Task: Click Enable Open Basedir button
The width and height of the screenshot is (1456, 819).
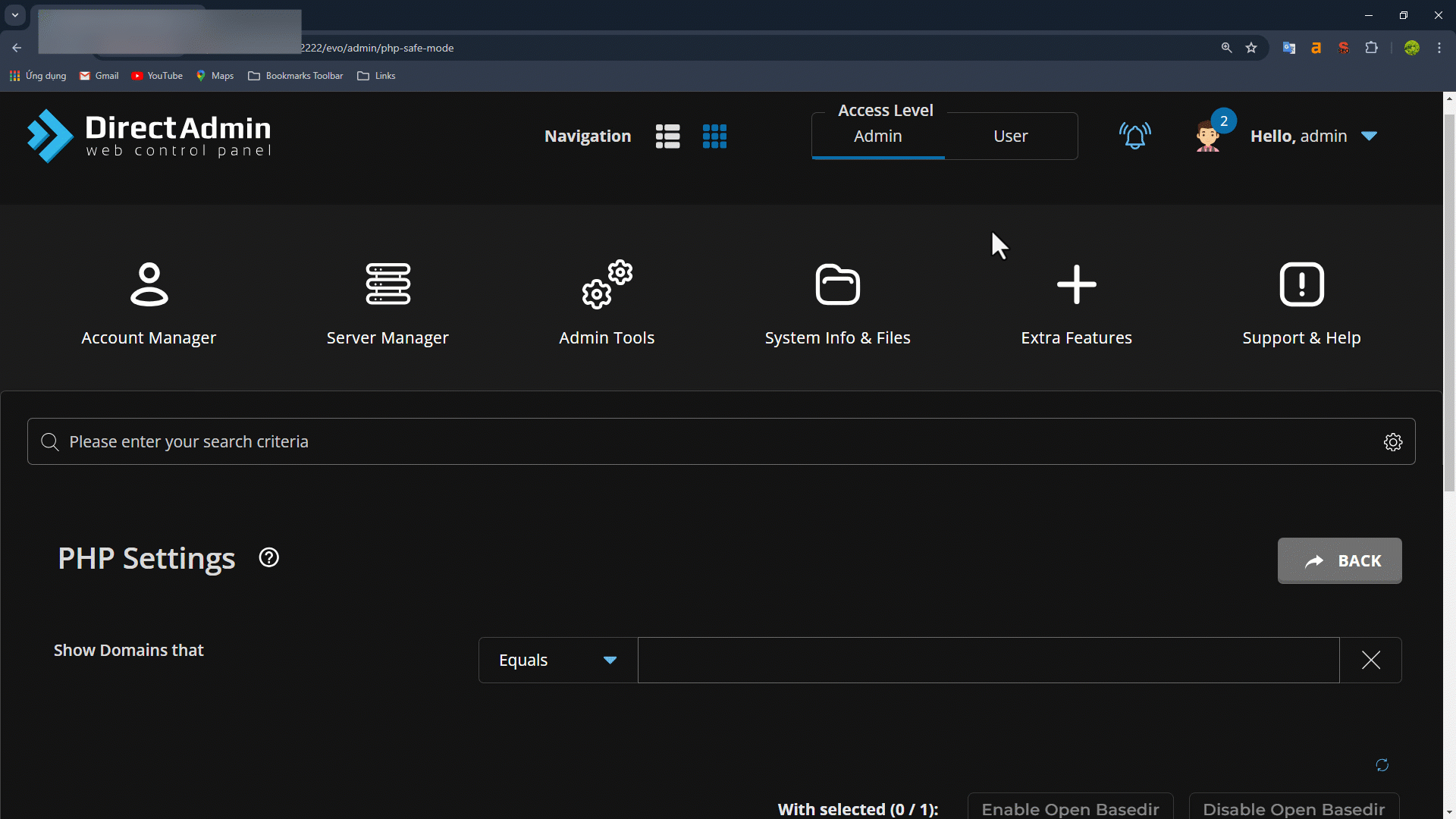Action: click(x=1070, y=808)
